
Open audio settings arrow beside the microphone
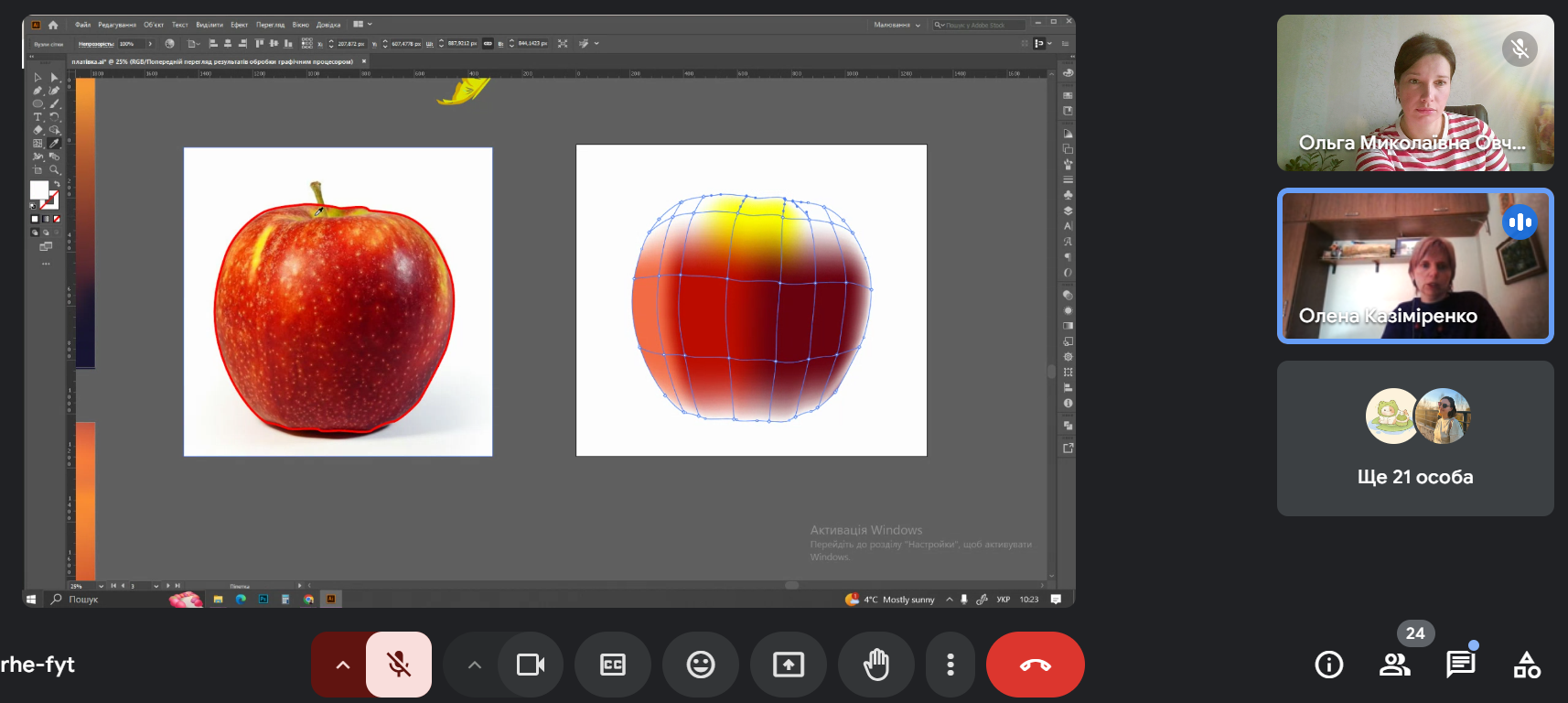342,665
